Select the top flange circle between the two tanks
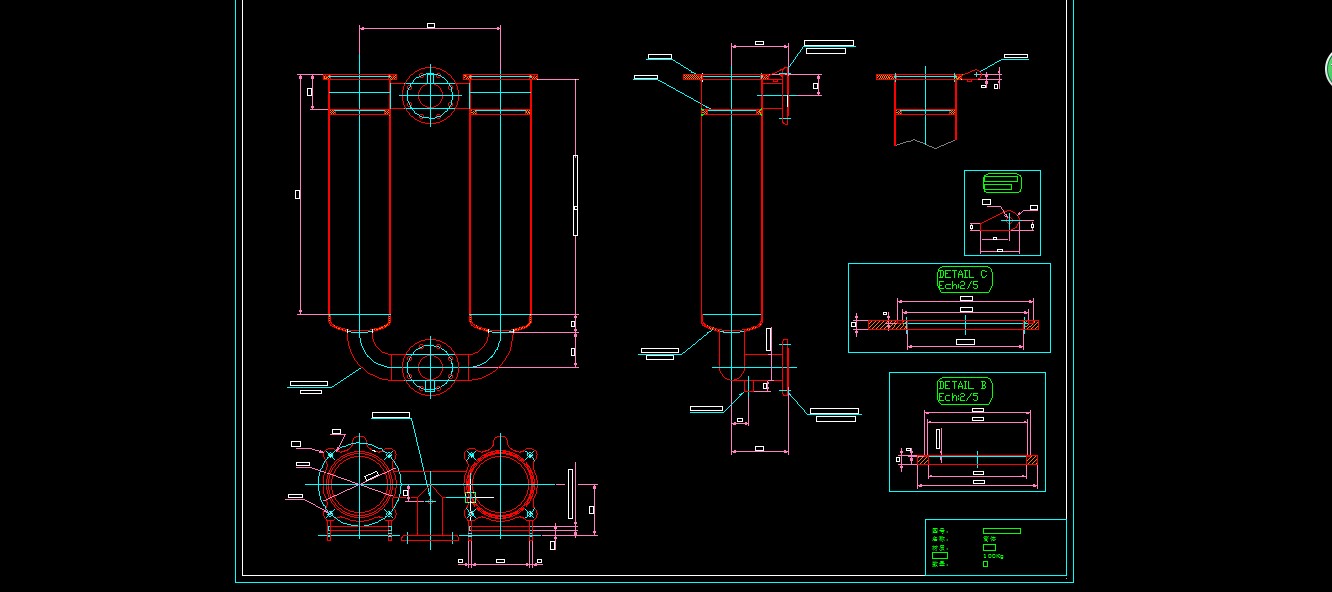This screenshot has width=1332, height=592. coord(430,96)
